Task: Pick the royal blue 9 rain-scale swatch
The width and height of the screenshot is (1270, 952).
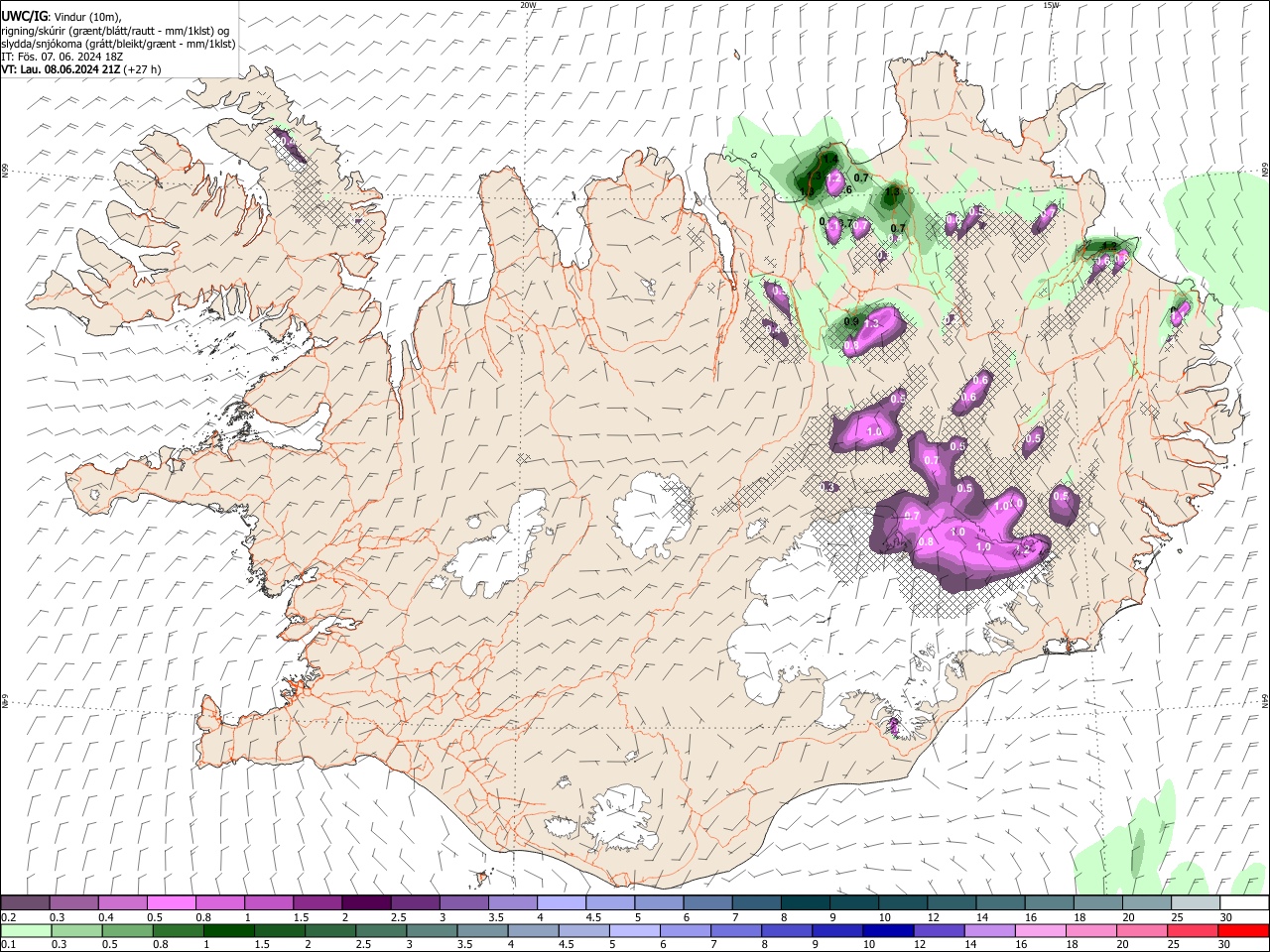Action: coord(836,930)
